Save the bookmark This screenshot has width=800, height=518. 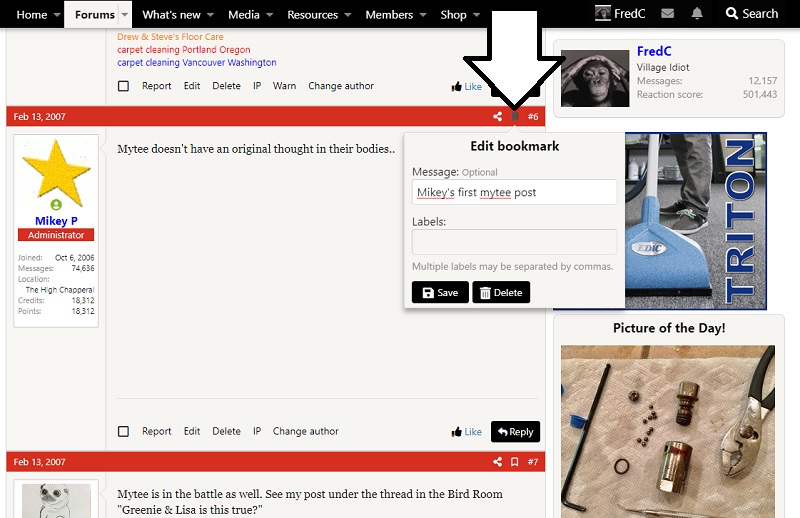440,293
